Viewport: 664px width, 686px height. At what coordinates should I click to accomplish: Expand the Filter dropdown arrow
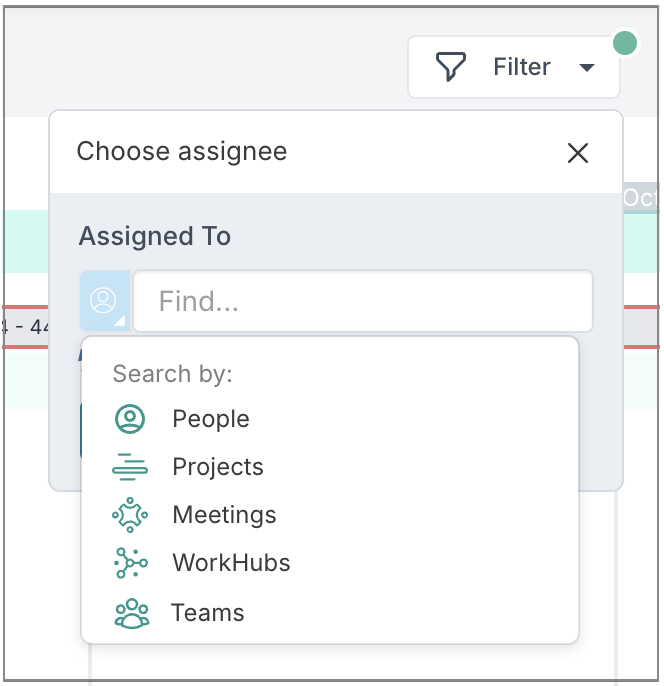pos(587,67)
